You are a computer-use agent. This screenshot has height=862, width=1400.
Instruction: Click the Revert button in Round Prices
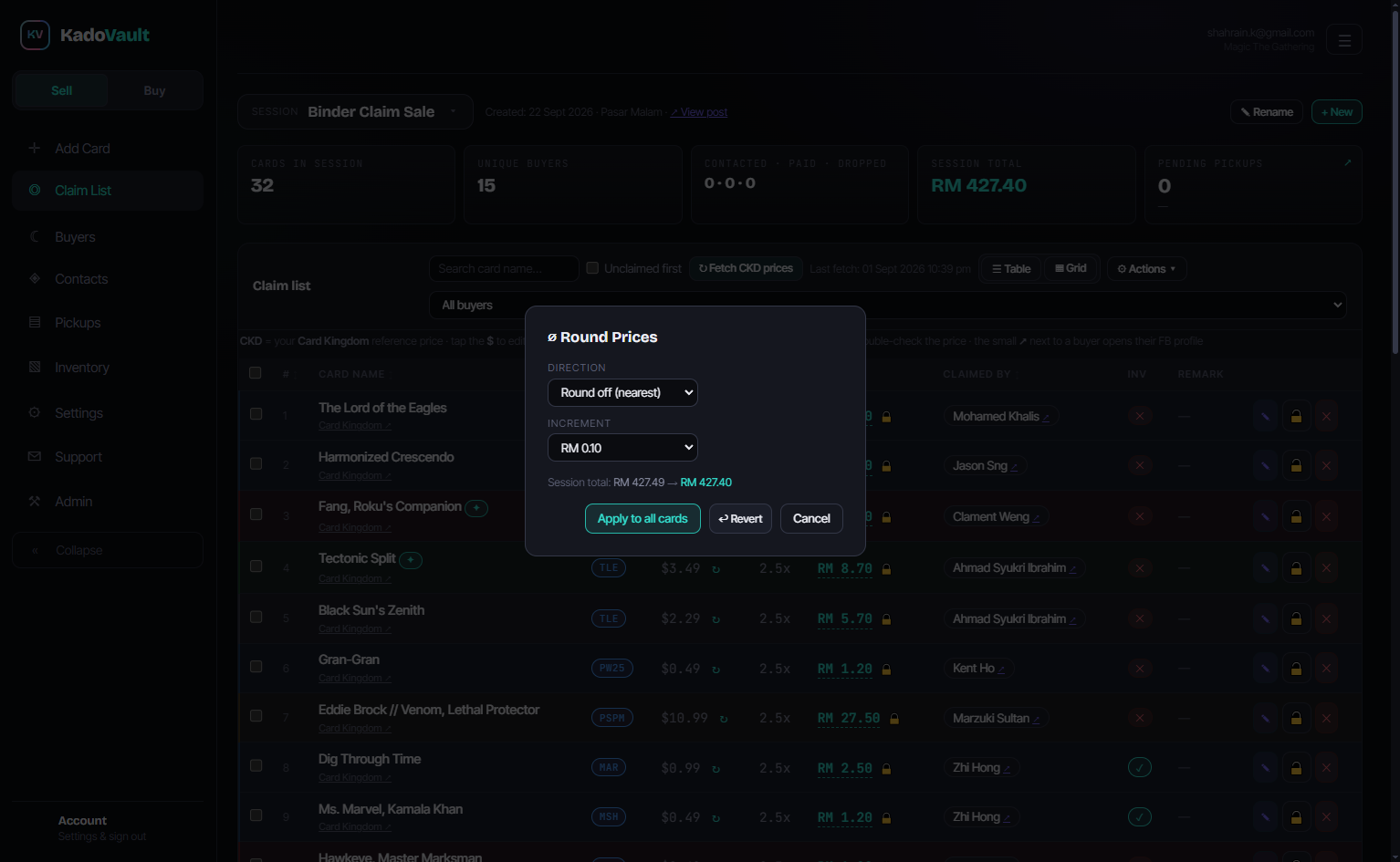coord(740,518)
